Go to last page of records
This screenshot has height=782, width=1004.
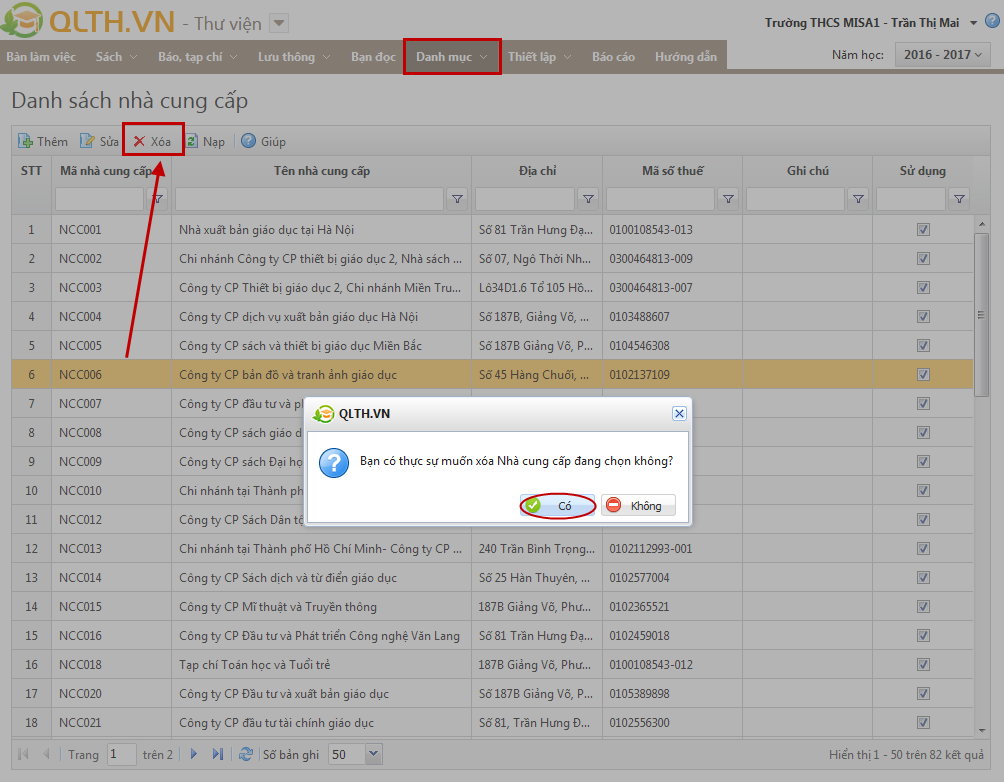point(218,754)
